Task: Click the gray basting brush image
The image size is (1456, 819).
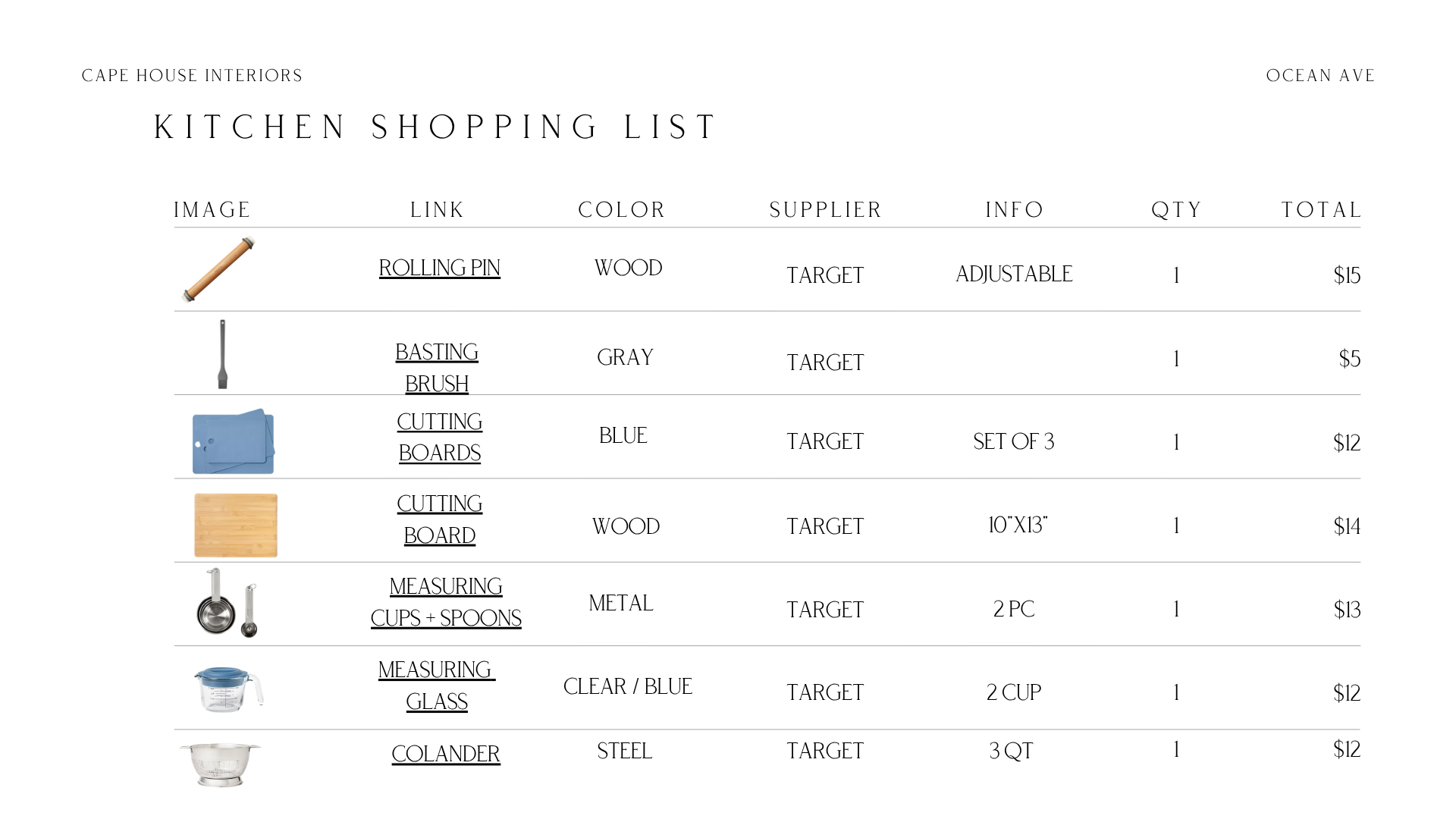Action: 222,354
